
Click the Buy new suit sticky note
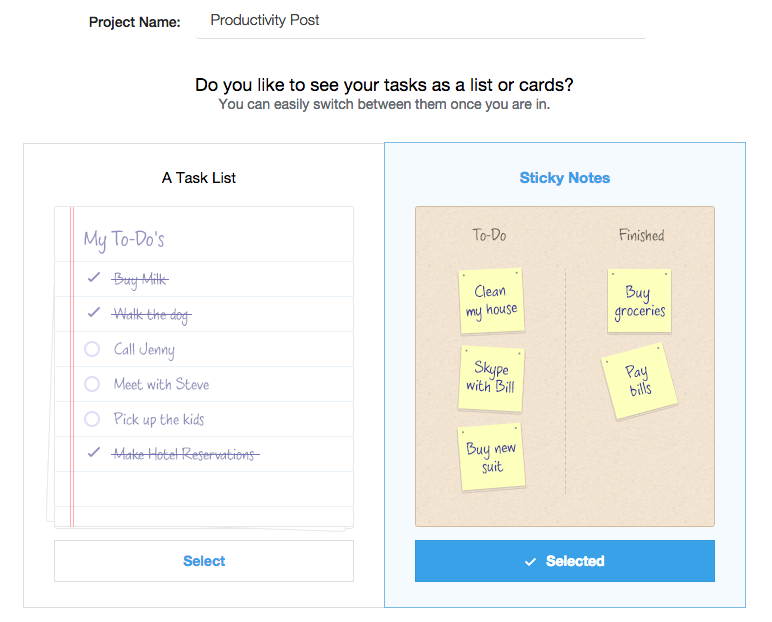coord(491,457)
